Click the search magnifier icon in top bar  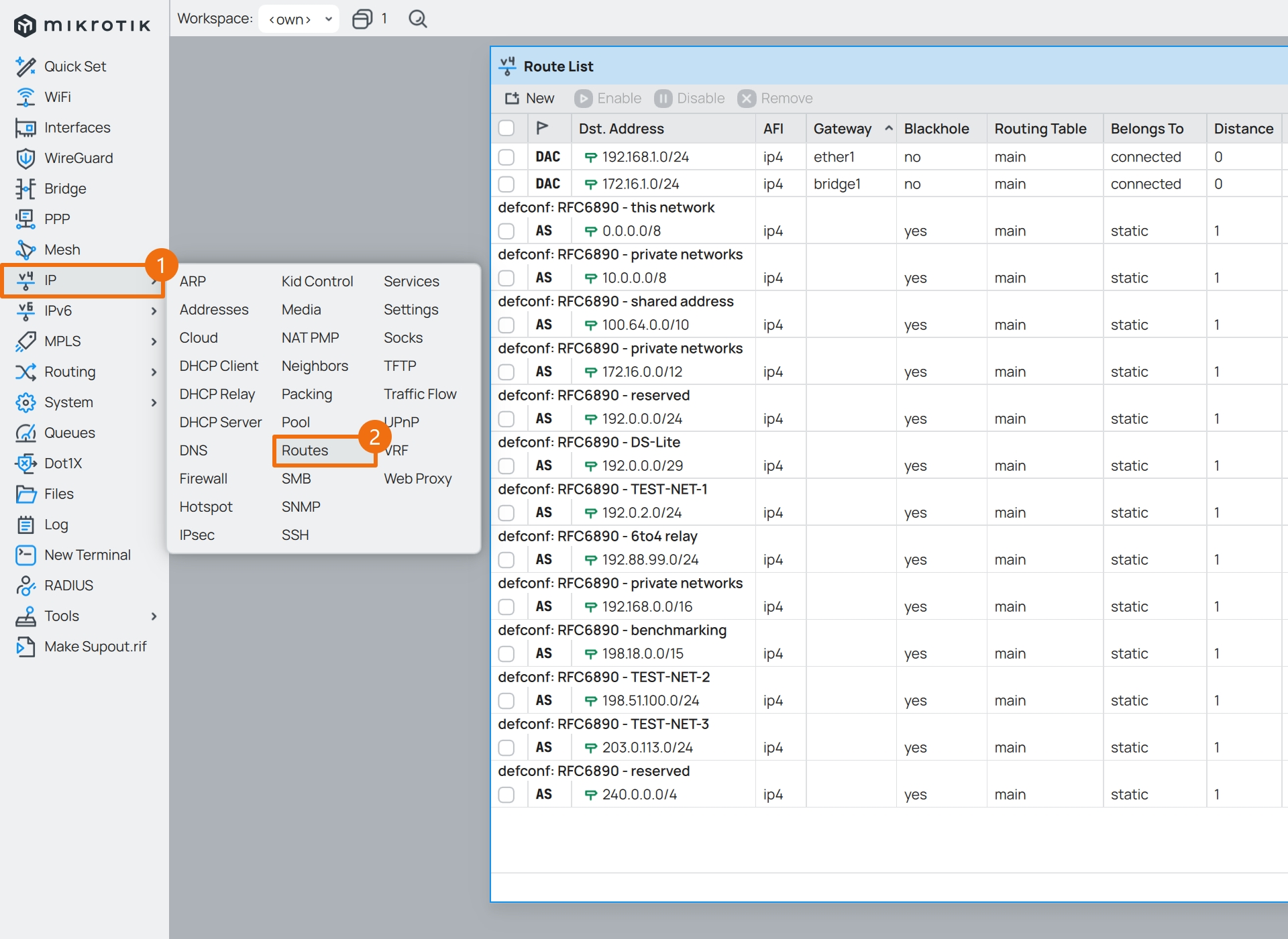coord(418,19)
